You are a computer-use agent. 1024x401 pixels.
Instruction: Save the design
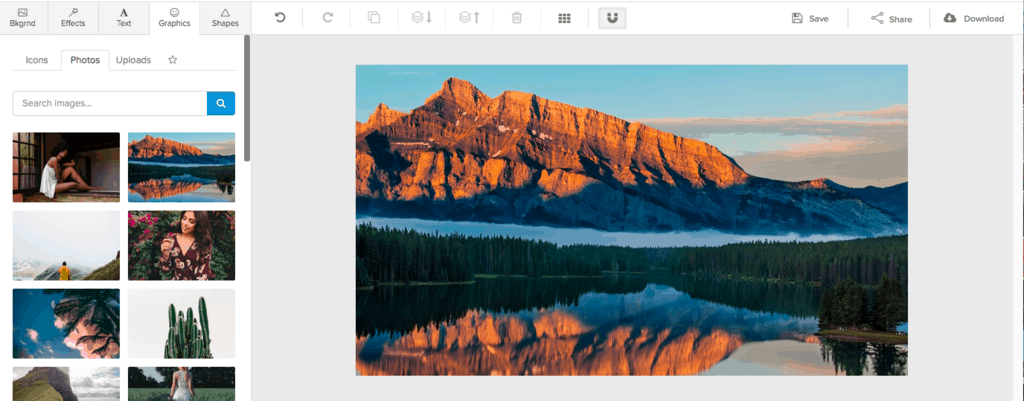[810, 18]
